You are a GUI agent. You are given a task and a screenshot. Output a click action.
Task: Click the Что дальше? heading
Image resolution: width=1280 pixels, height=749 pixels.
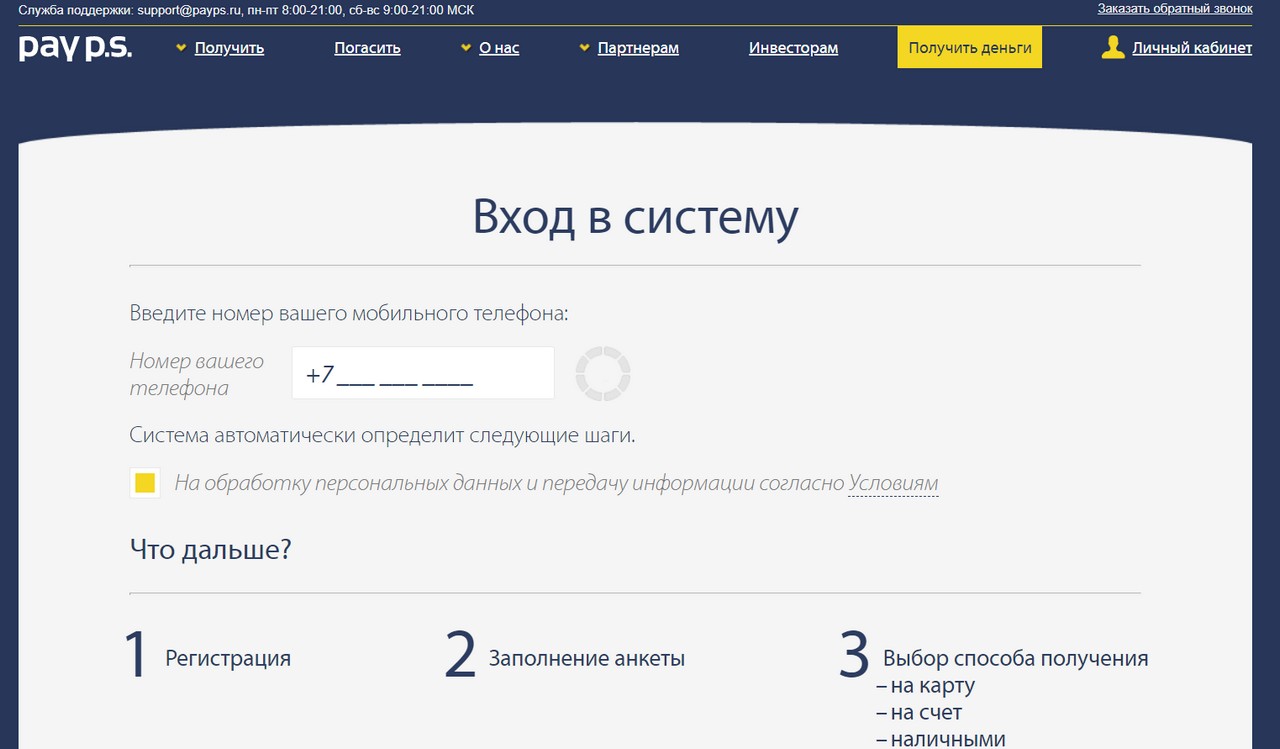click(210, 549)
